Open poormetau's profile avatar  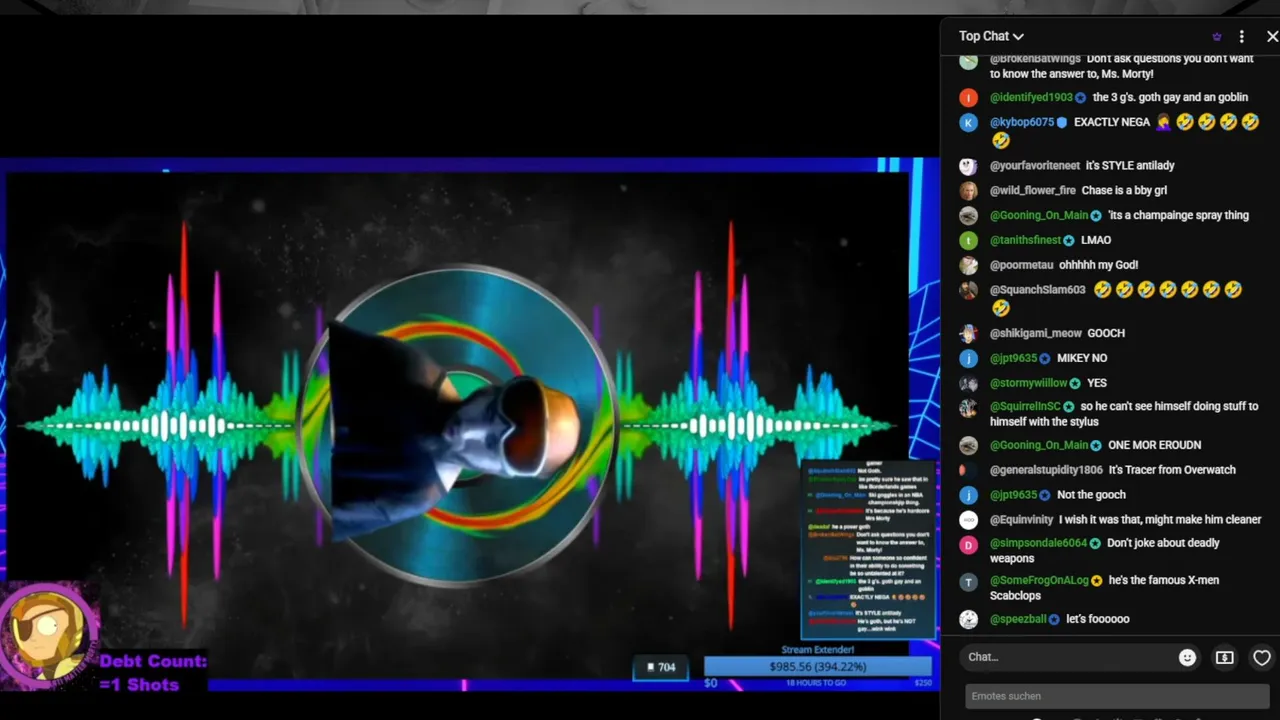click(968, 266)
